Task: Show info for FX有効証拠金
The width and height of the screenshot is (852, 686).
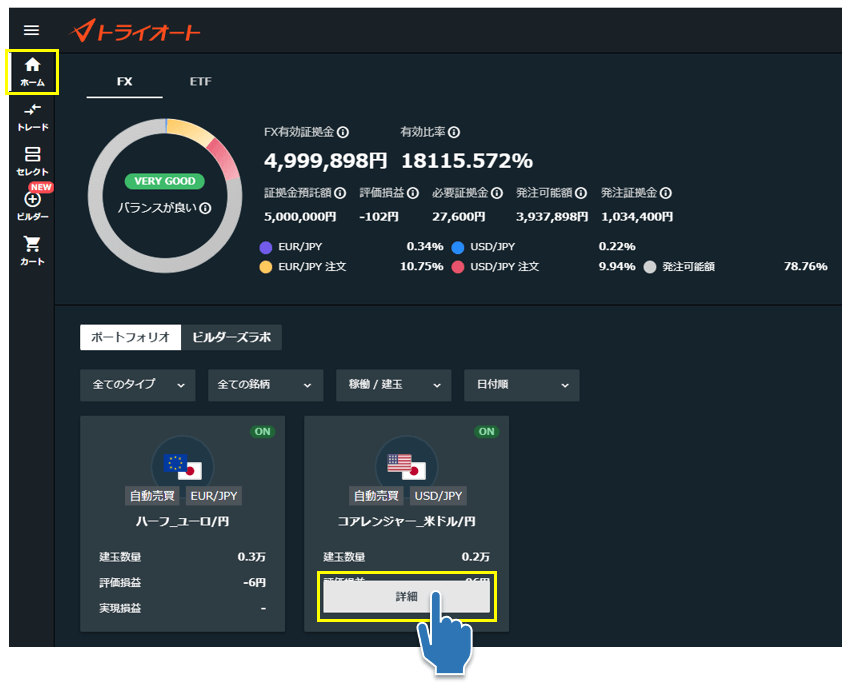Action: [x=343, y=132]
